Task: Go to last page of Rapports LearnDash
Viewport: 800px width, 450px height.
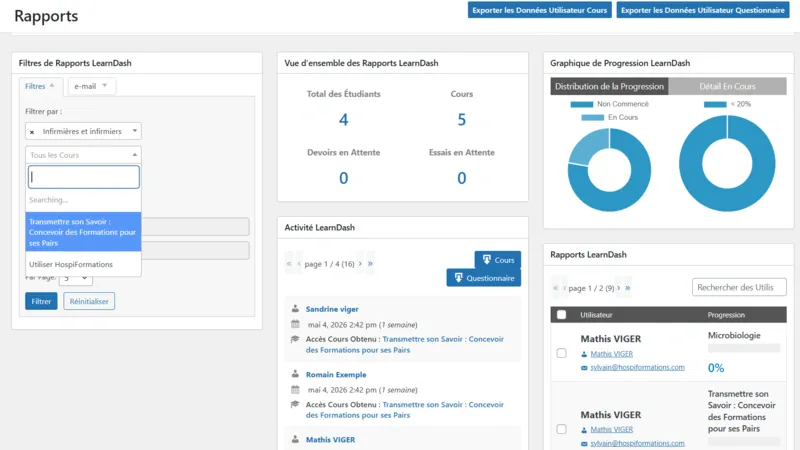Action: pyautogui.click(x=628, y=288)
